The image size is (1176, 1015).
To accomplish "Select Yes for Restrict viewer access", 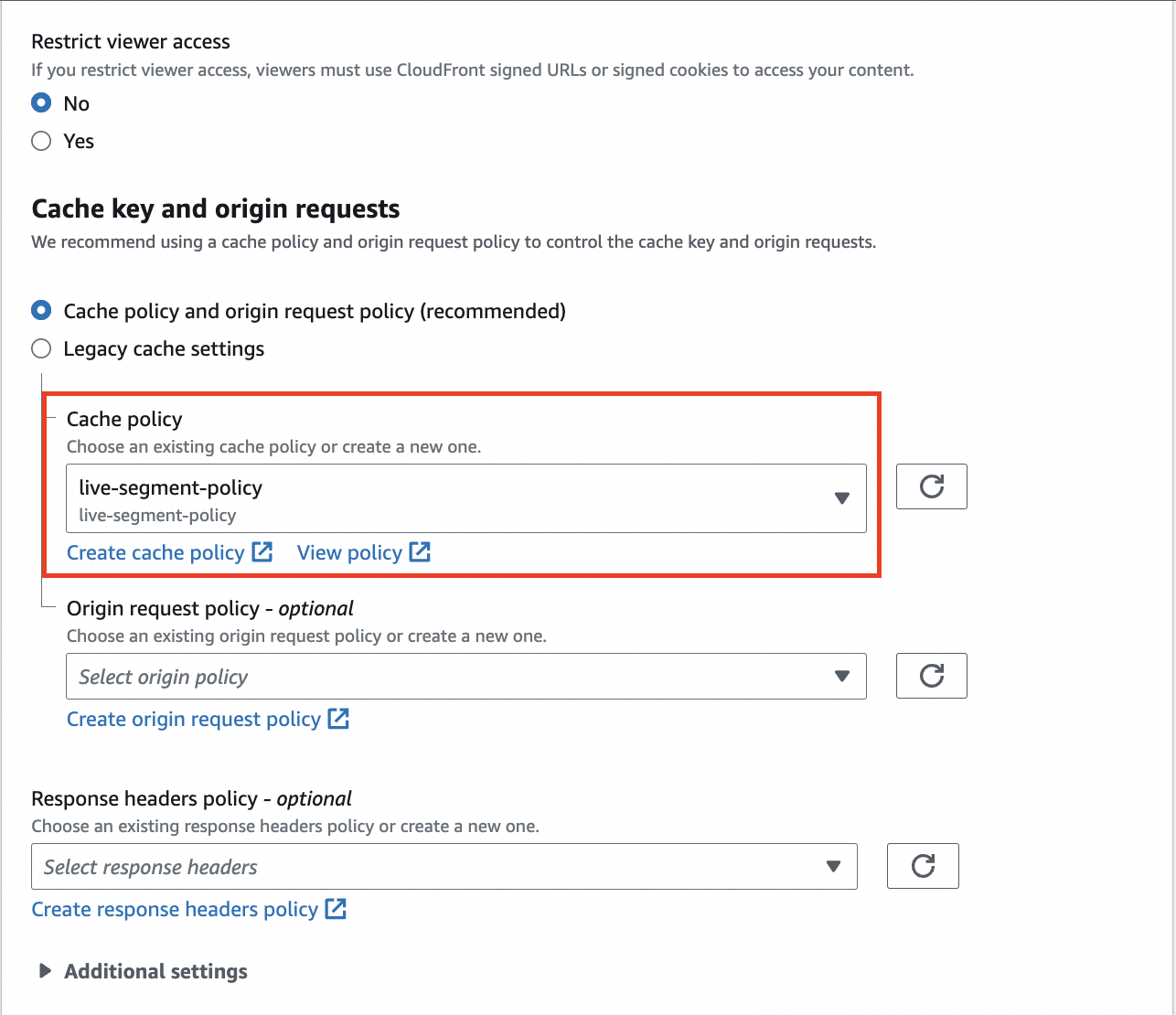I will coord(41,141).
